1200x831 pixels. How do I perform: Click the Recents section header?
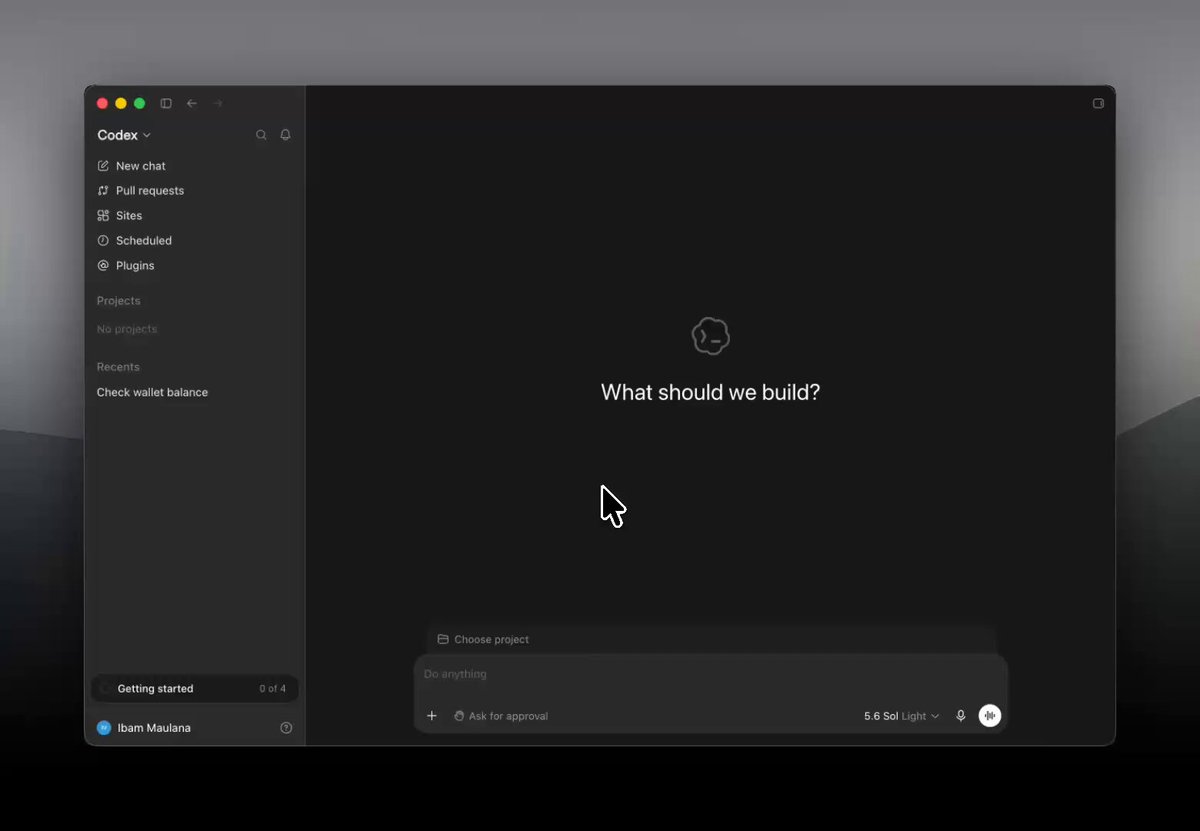[x=118, y=367]
